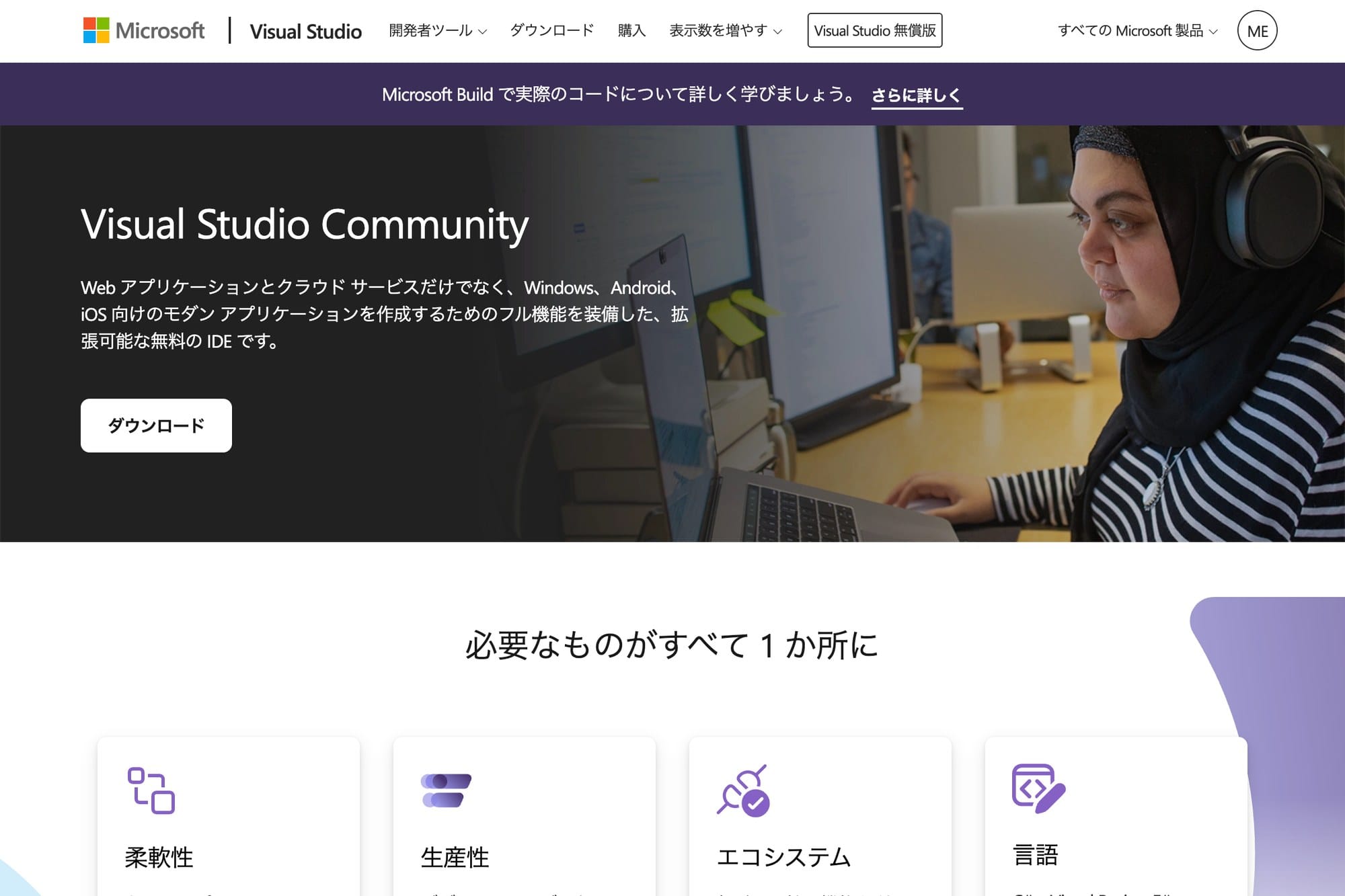Click the Visual Studio Community heading

pos(305,225)
